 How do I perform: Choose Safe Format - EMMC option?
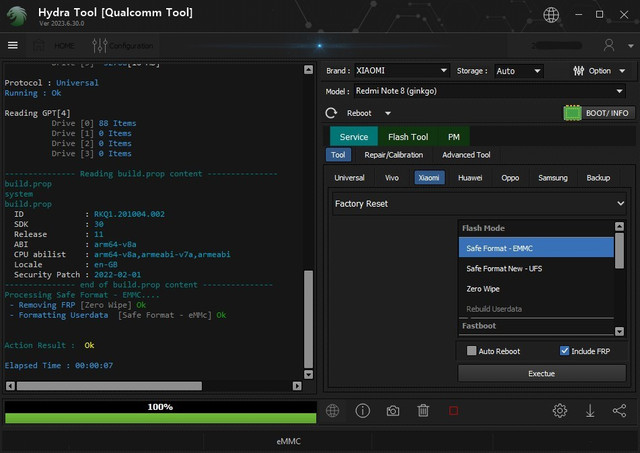(x=536, y=248)
